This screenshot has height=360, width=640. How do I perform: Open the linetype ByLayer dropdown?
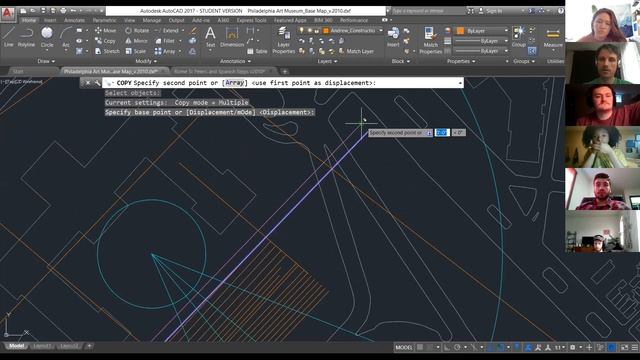481,51
